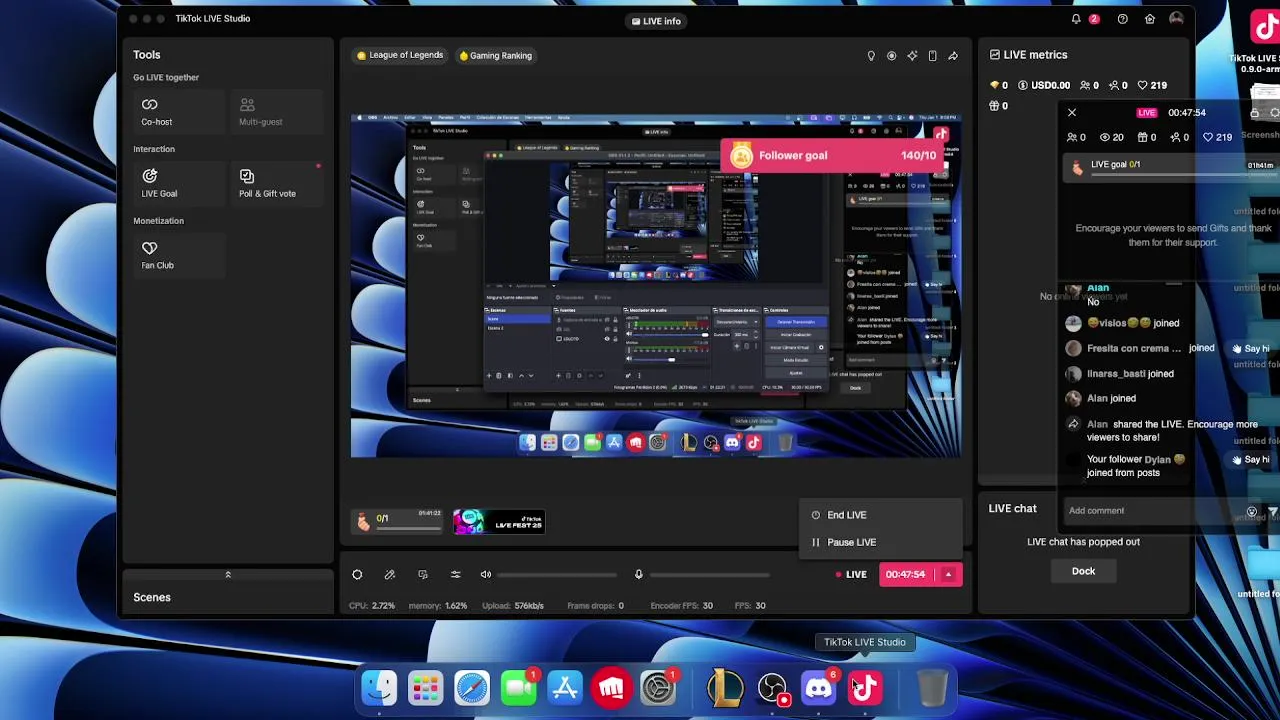Click emoji icon in Add comment field
The width and height of the screenshot is (1280, 720).
[1251, 511]
